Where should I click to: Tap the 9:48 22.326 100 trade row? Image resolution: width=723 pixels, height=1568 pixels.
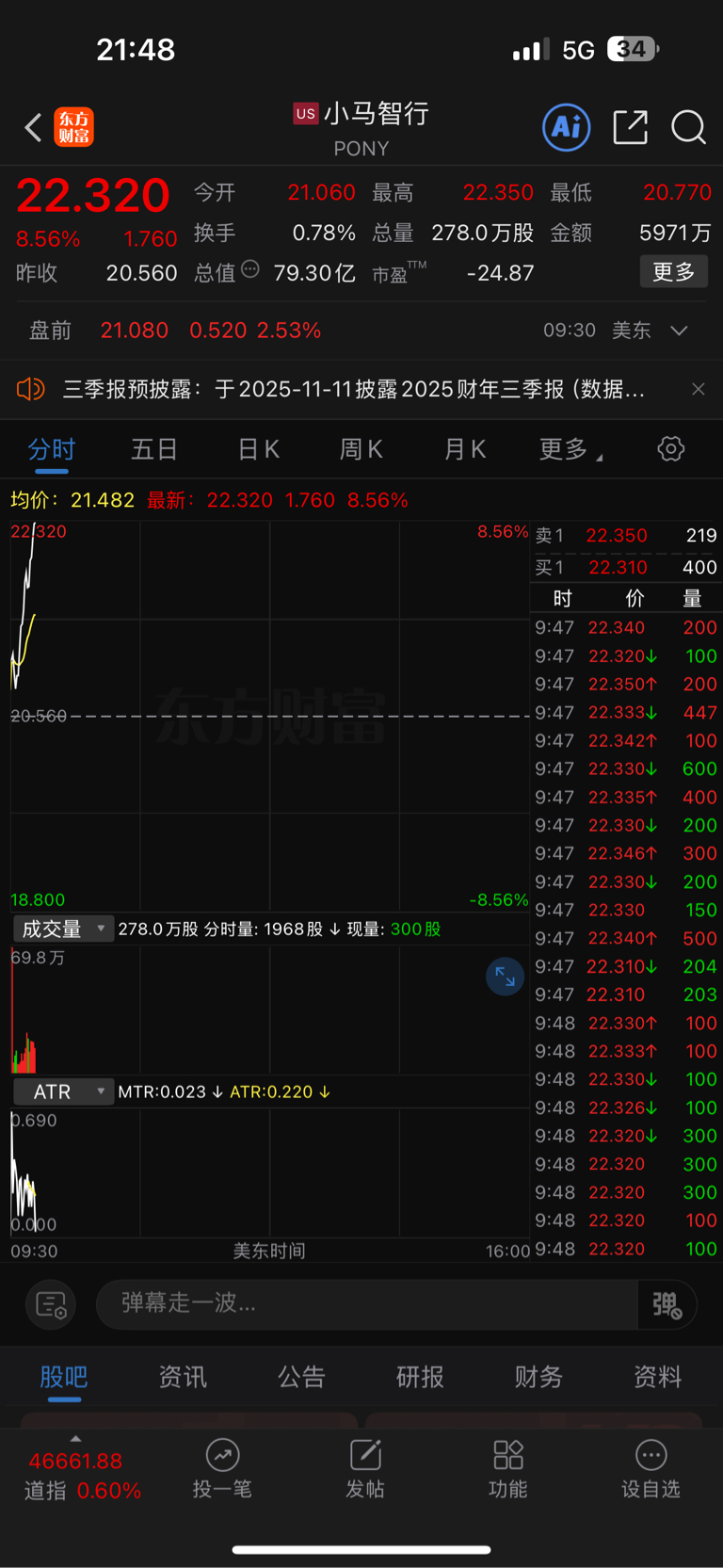tap(626, 1107)
